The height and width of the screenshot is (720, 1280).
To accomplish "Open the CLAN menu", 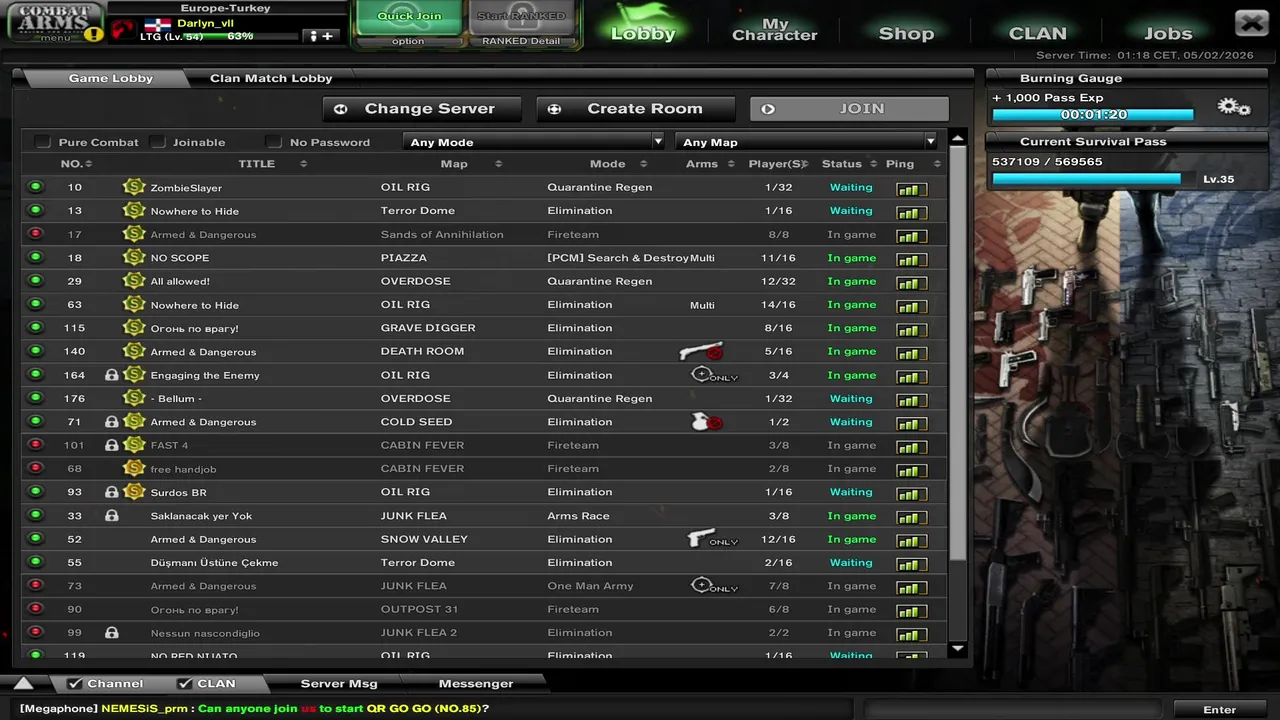I will coord(1037,33).
